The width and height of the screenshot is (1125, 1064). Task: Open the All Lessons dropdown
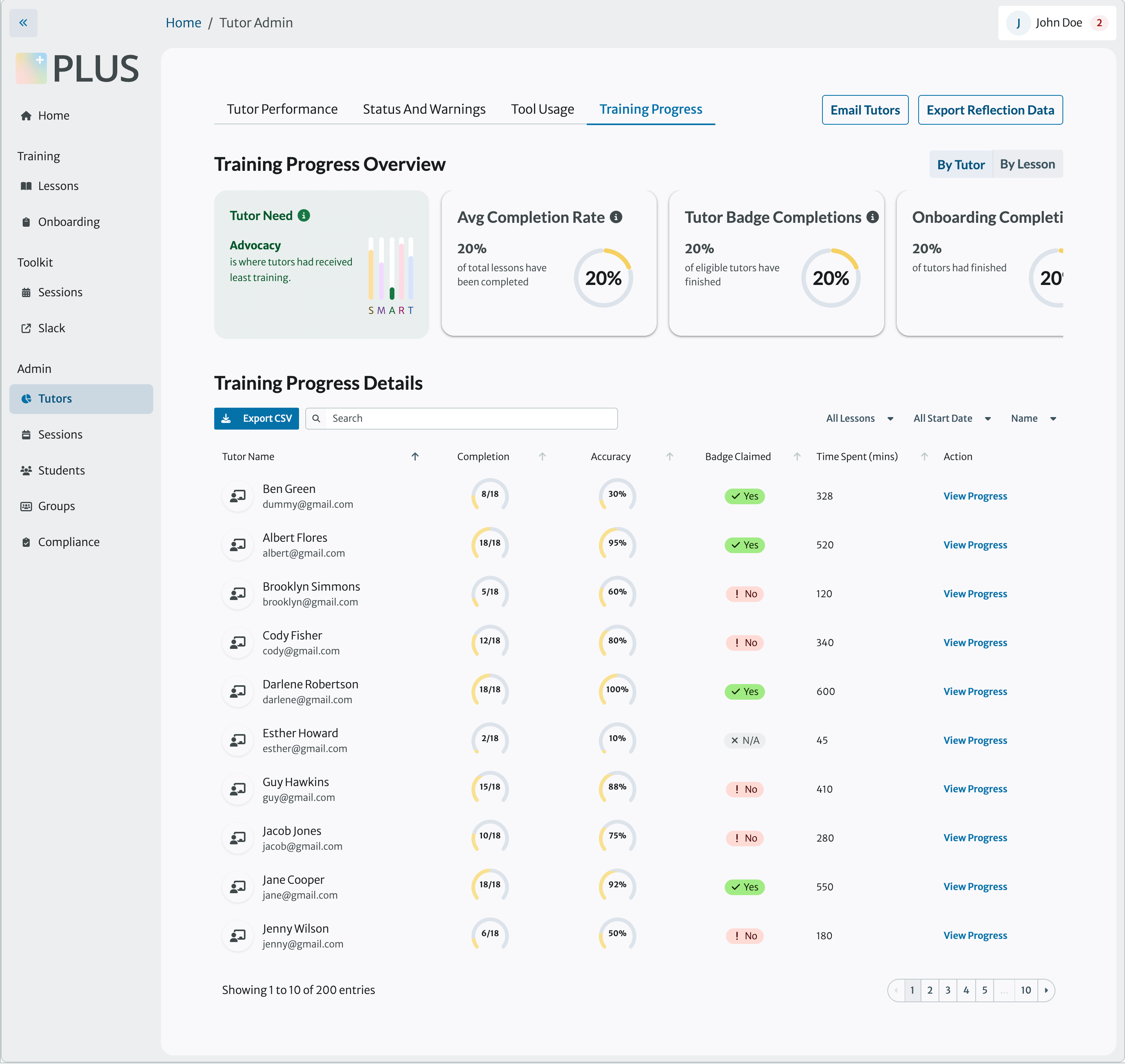point(859,419)
